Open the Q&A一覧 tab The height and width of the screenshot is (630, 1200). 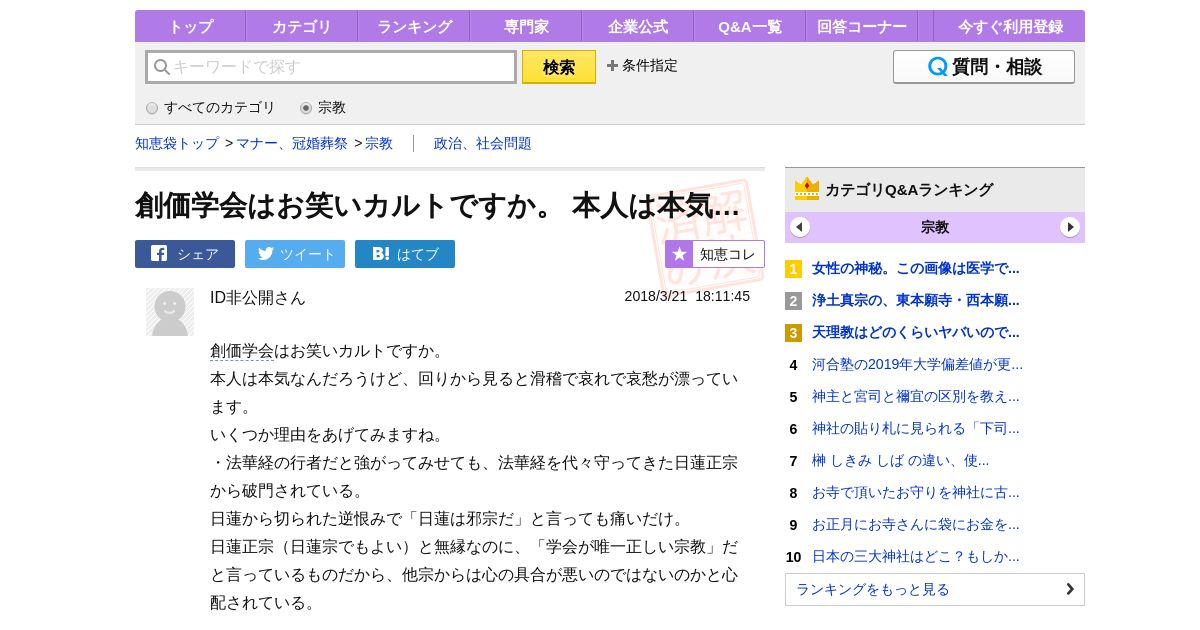[749, 26]
